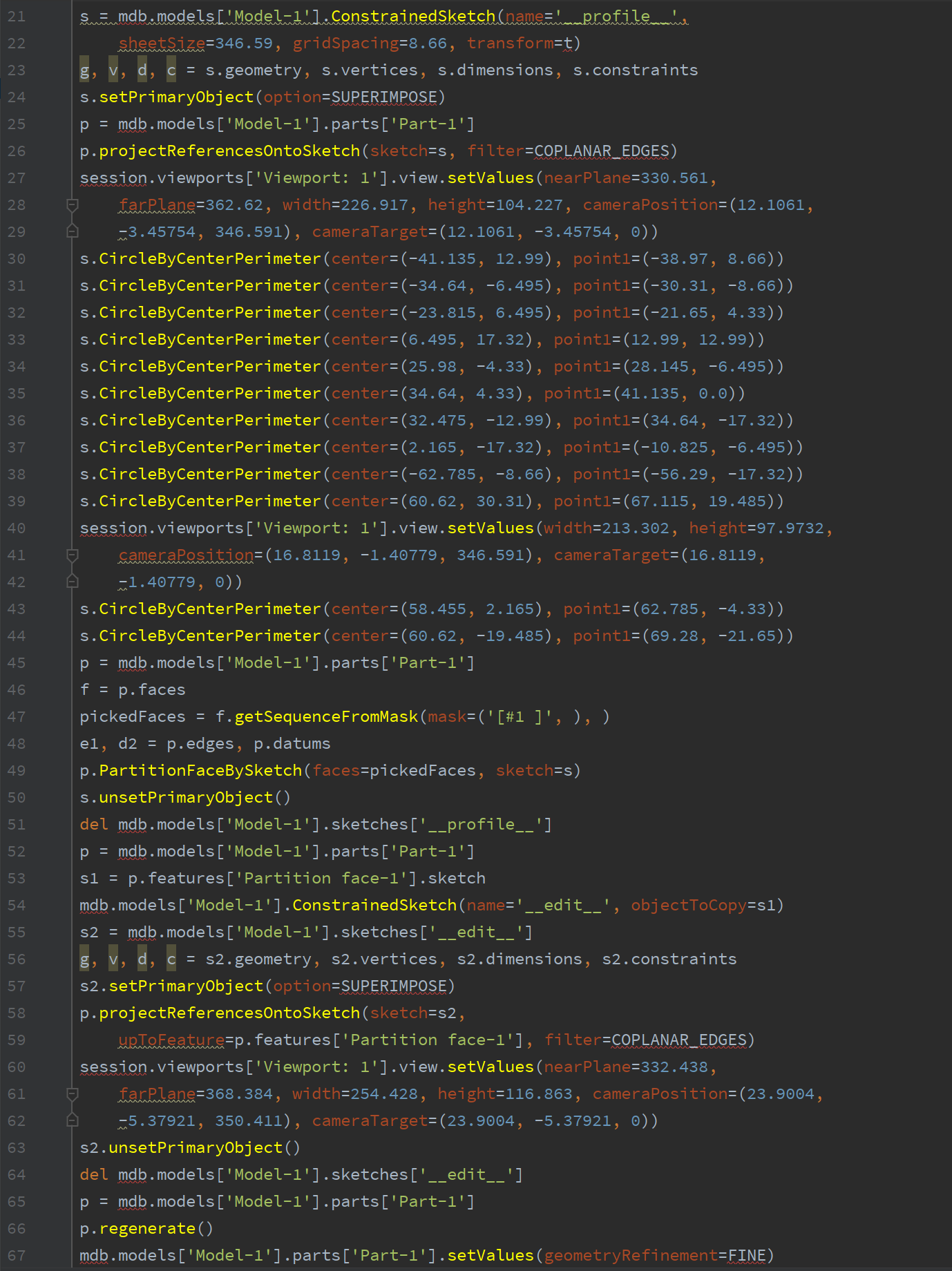Click the fold end marker at line 29
The height and width of the screenshot is (1271, 952).
[x=72, y=231]
